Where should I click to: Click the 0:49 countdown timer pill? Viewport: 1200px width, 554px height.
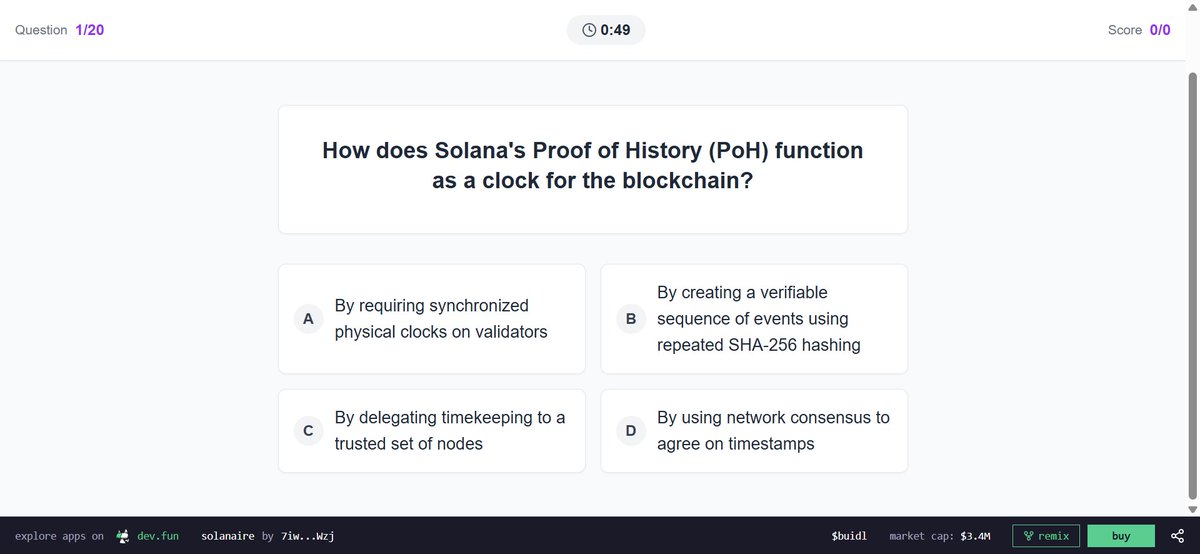pos(606,30)
